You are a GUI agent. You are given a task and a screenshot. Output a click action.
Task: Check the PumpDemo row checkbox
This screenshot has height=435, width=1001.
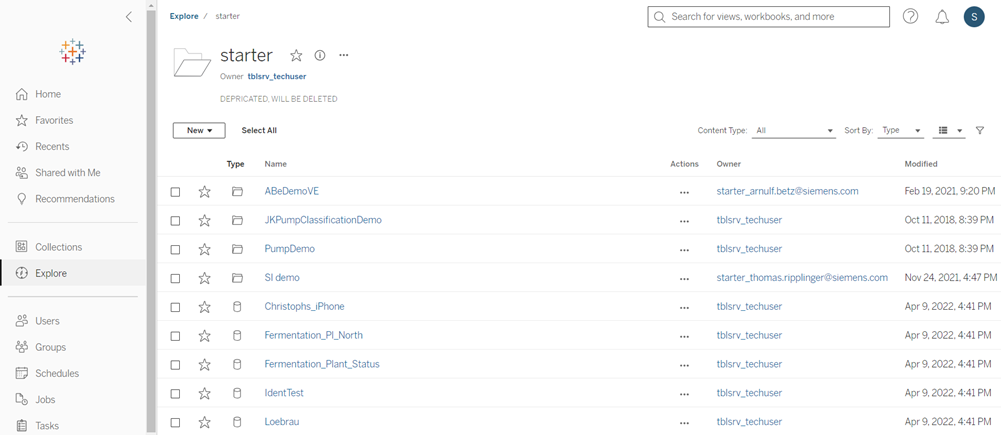pos(176,249)
